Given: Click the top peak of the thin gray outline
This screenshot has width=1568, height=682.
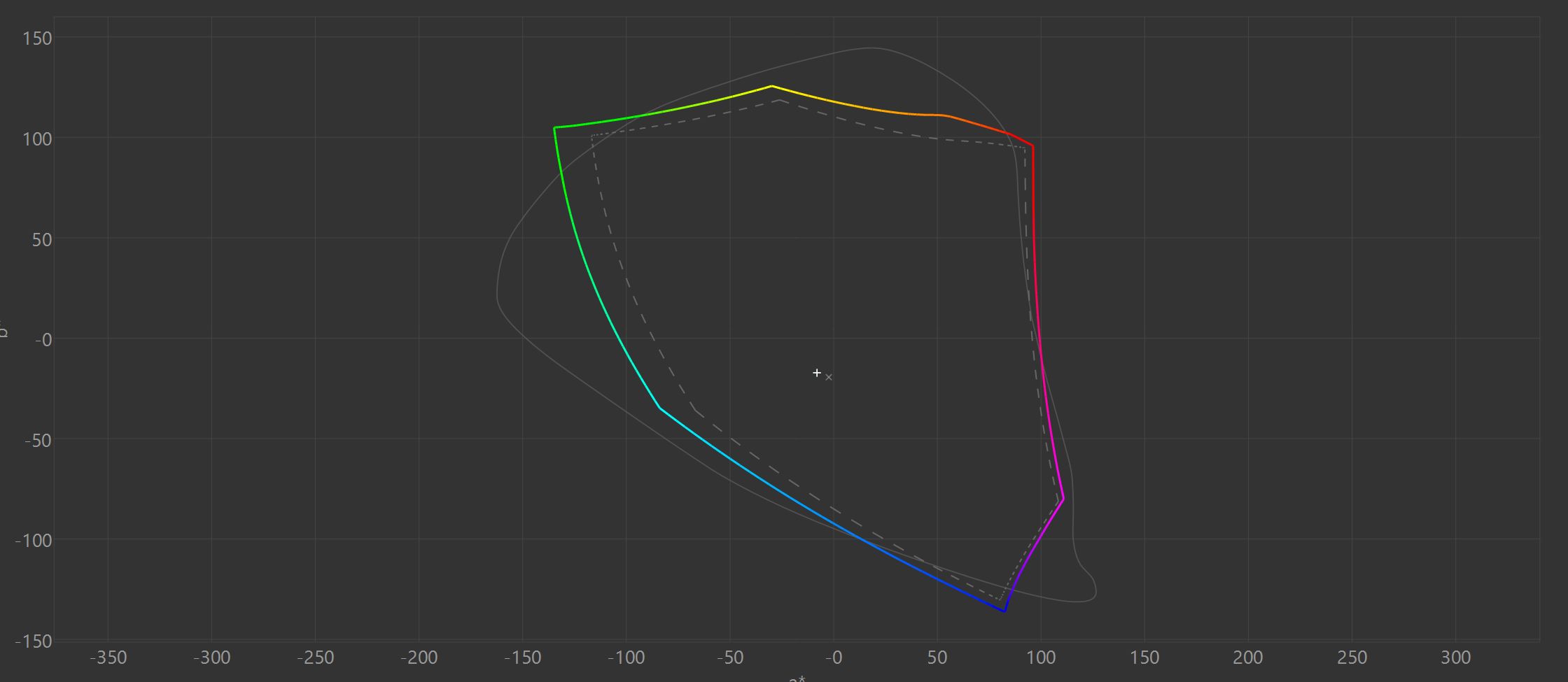Looking at the screenshot, I should tap(869, 48).
